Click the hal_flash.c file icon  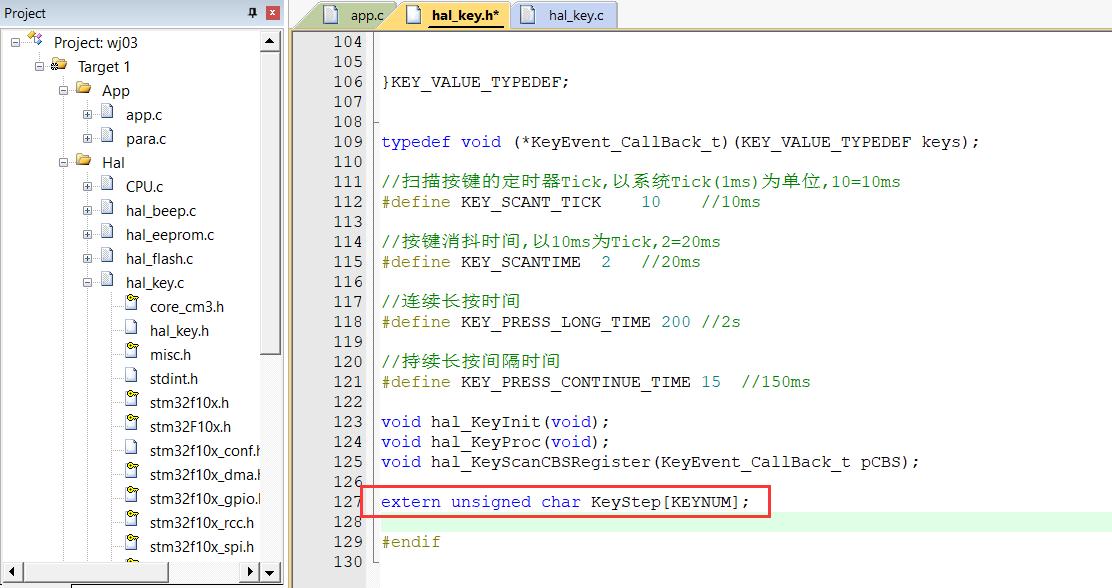[x=107, y=256]
